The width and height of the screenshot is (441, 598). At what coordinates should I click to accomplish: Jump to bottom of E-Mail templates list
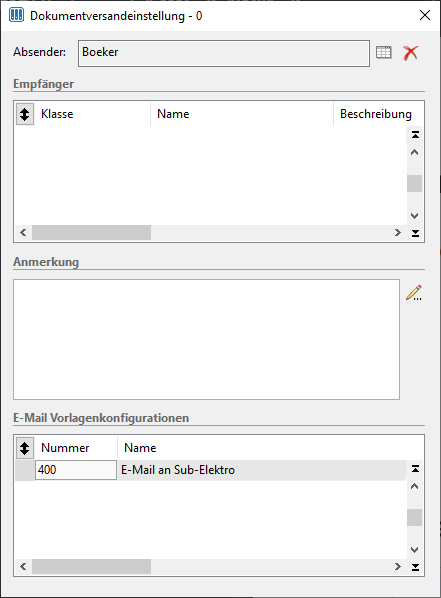415,567
